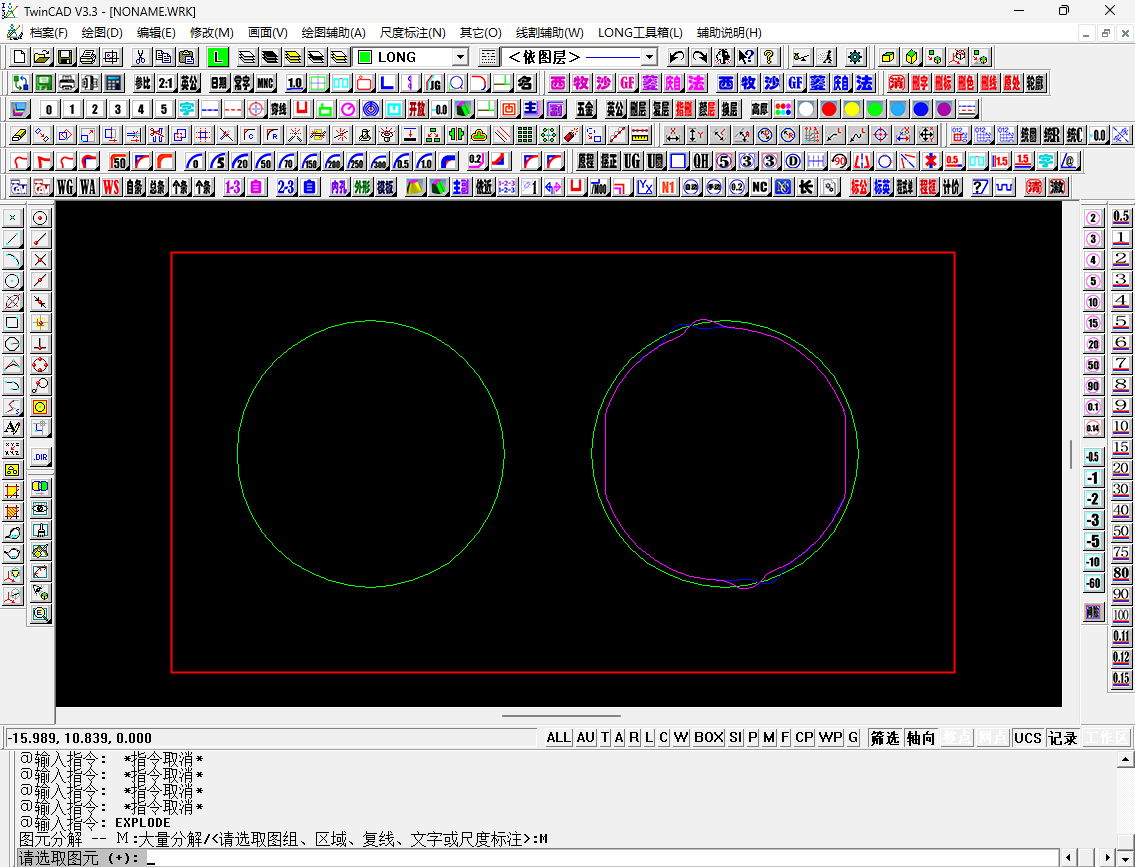The image size is (1135, 867).
Task: Toggle the 轴向 axis mode
Action: click(919, 738)
